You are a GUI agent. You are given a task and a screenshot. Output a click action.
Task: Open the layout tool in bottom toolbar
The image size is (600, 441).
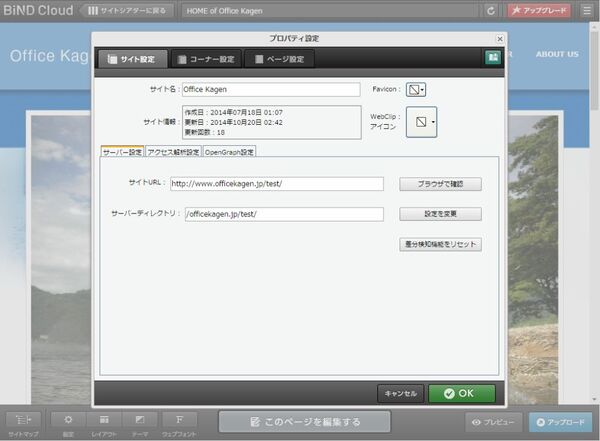point(104,425)
